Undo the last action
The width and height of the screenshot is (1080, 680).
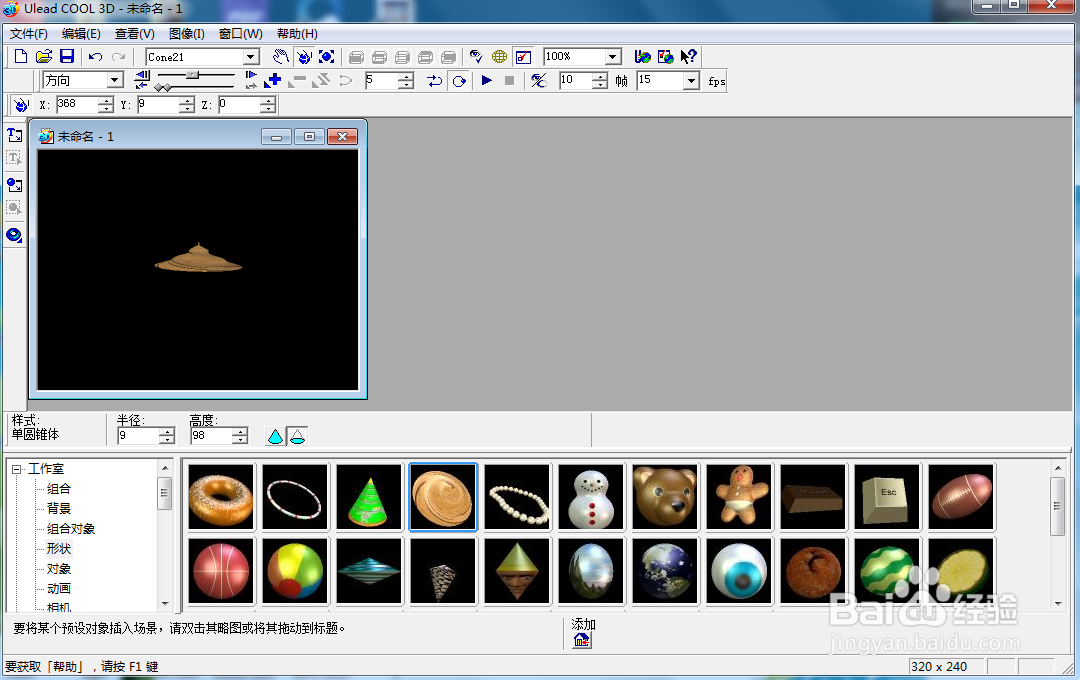(95, 56)
